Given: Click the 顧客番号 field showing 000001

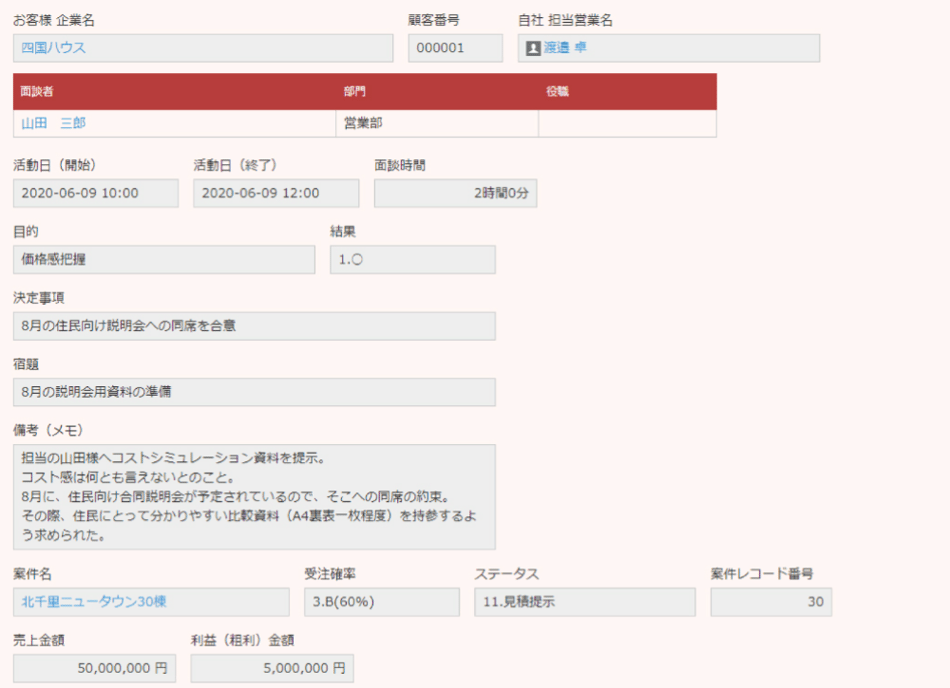Looking at the screenshot, I should [x=455, y=48].
